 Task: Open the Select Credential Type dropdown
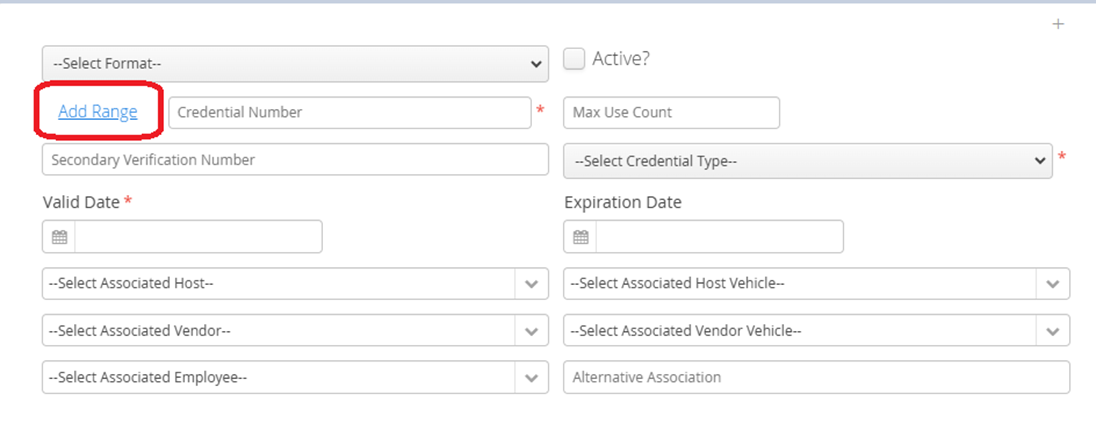808,161
